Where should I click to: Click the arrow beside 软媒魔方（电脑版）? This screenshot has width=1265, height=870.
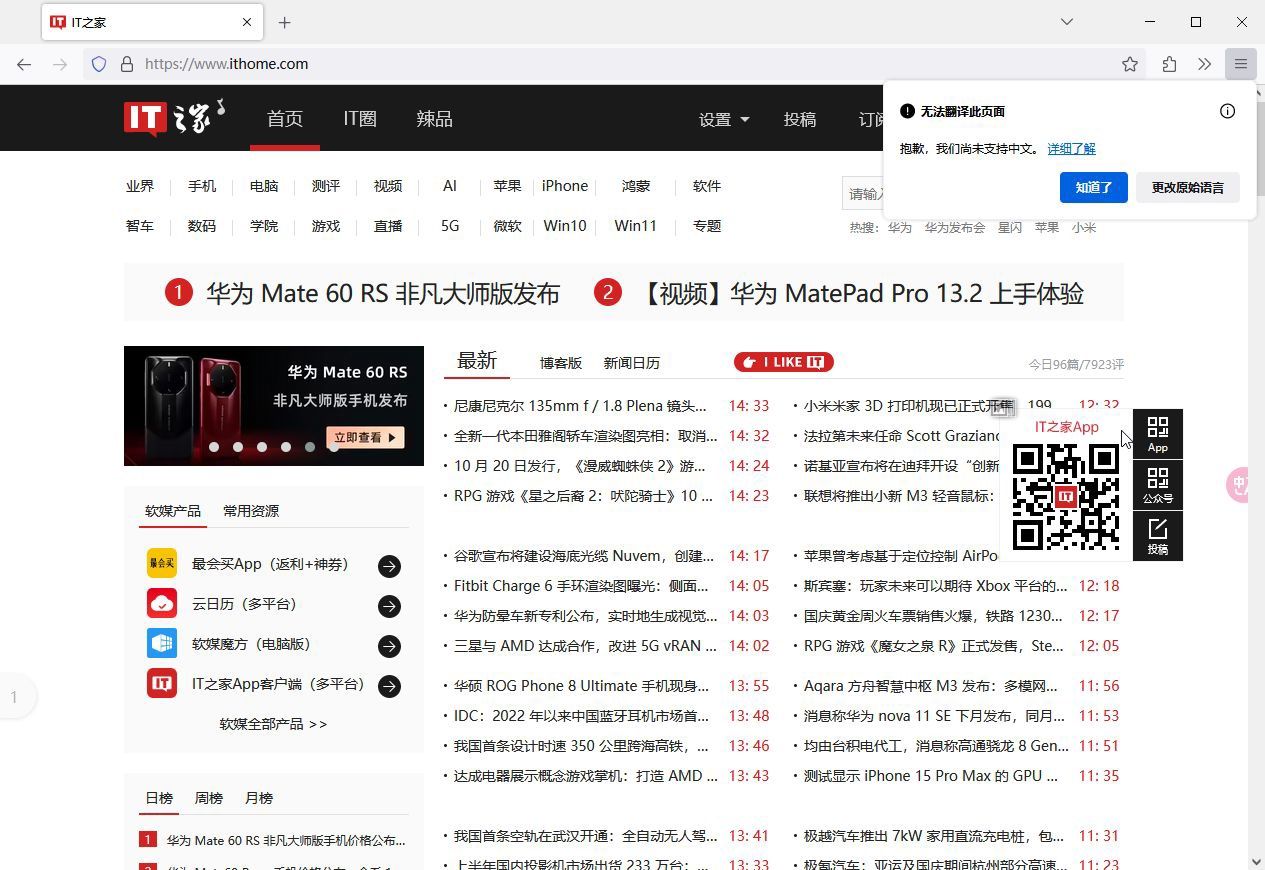(389, 646)
